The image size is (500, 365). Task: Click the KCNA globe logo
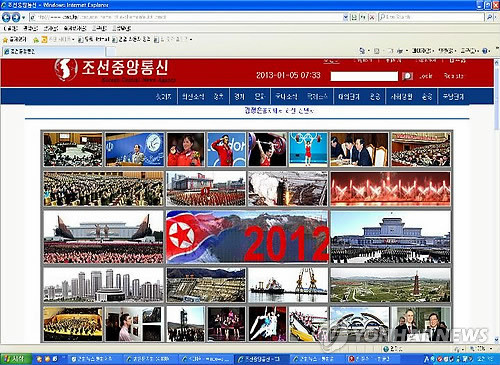[x=66, y=70]
